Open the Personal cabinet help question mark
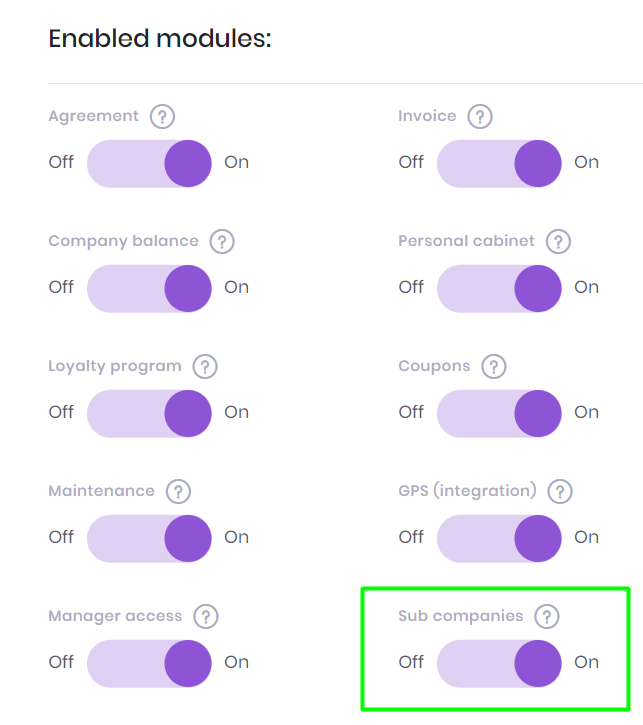The height and width of the screenshot is (725, 643). click(x=558, y=241)
